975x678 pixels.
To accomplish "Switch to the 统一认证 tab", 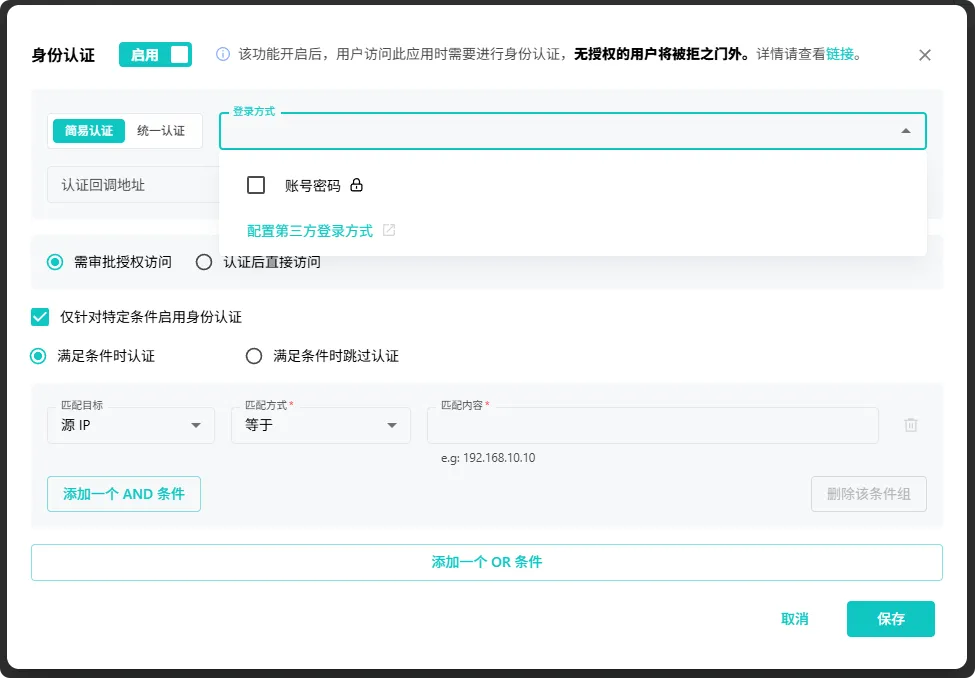I will click(161, 131).
